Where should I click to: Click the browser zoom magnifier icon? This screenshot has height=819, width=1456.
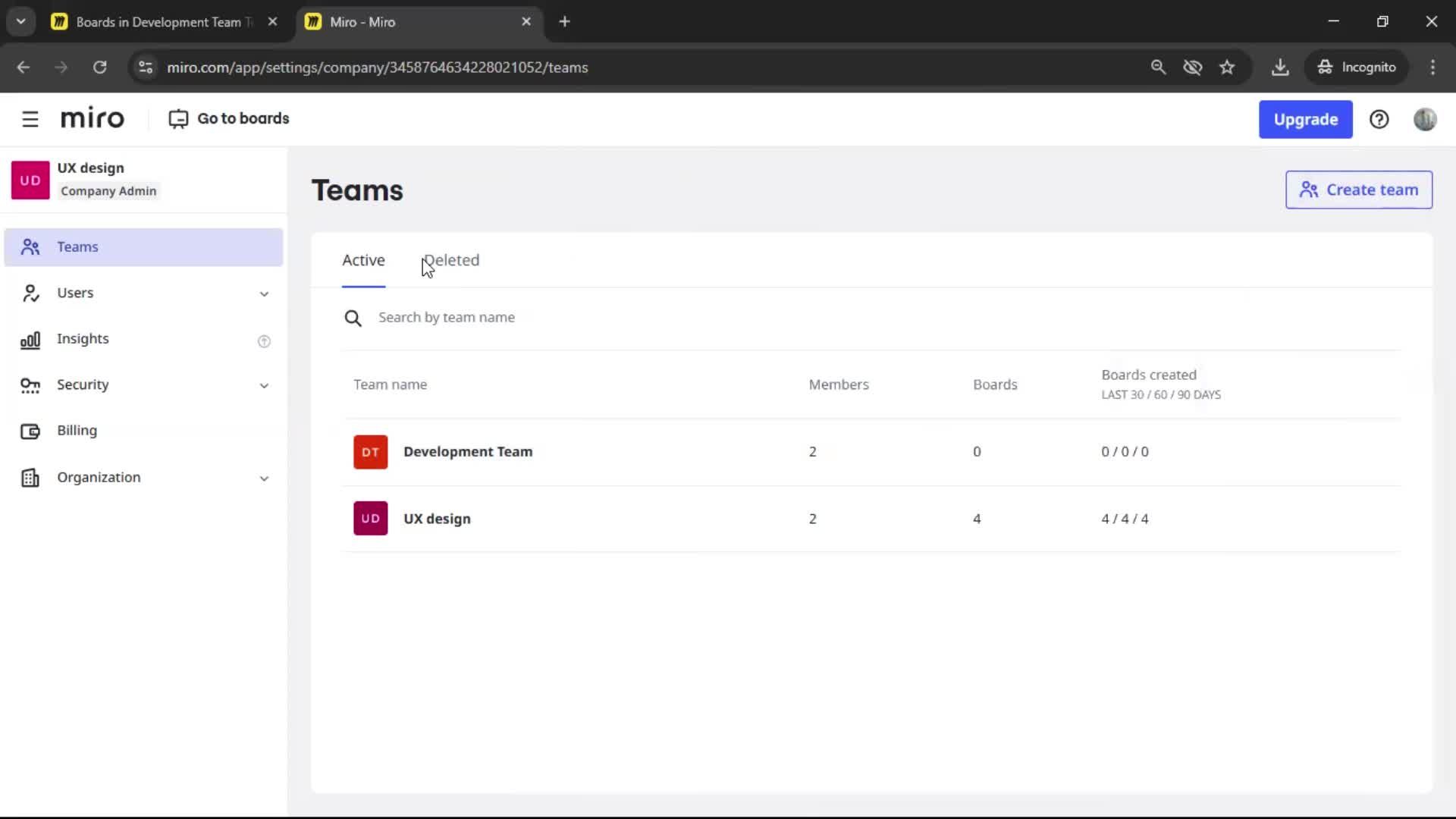(x=1158, y=67)
